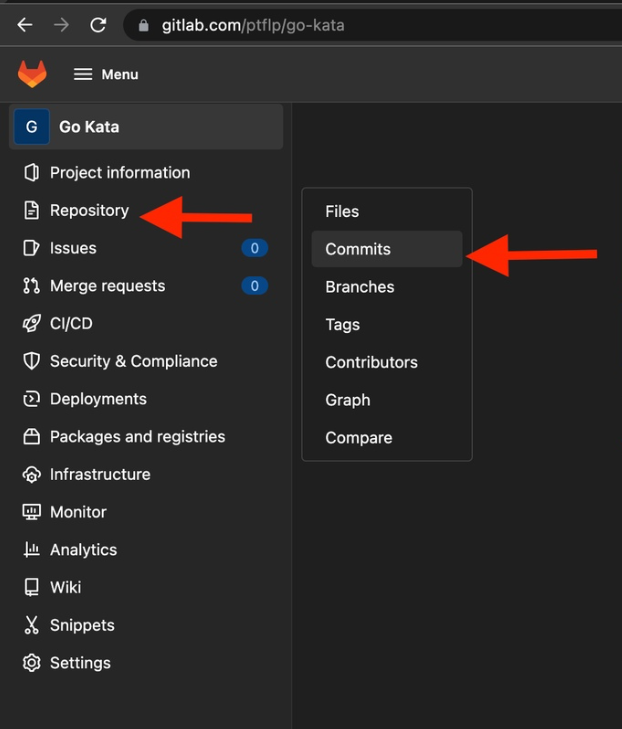The width and height of the screenshot is (622, 729).
Task: Expand the Repository sidebar section
Action: coord(89,210)
